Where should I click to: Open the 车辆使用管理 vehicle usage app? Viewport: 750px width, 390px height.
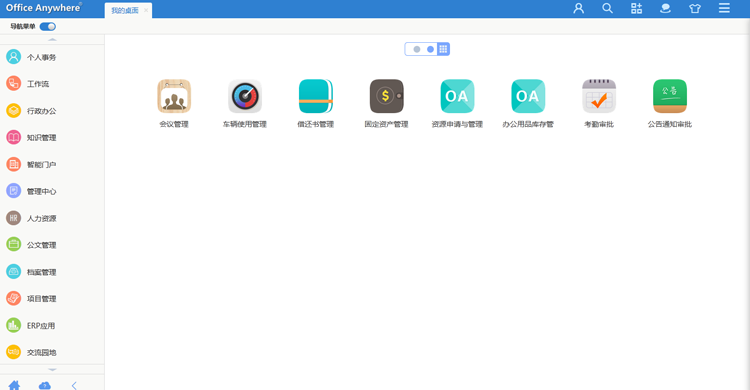point(245,96)
